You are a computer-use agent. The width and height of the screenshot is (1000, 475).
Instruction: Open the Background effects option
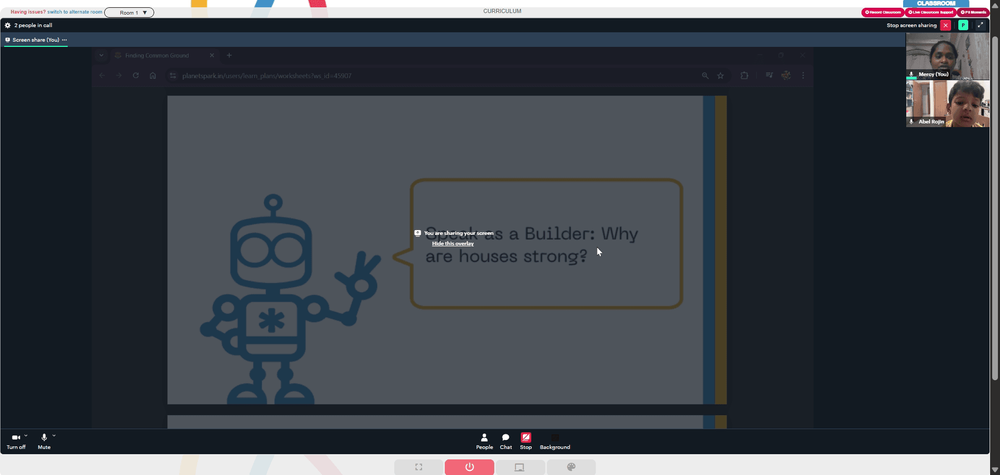(x=555, y=441)
